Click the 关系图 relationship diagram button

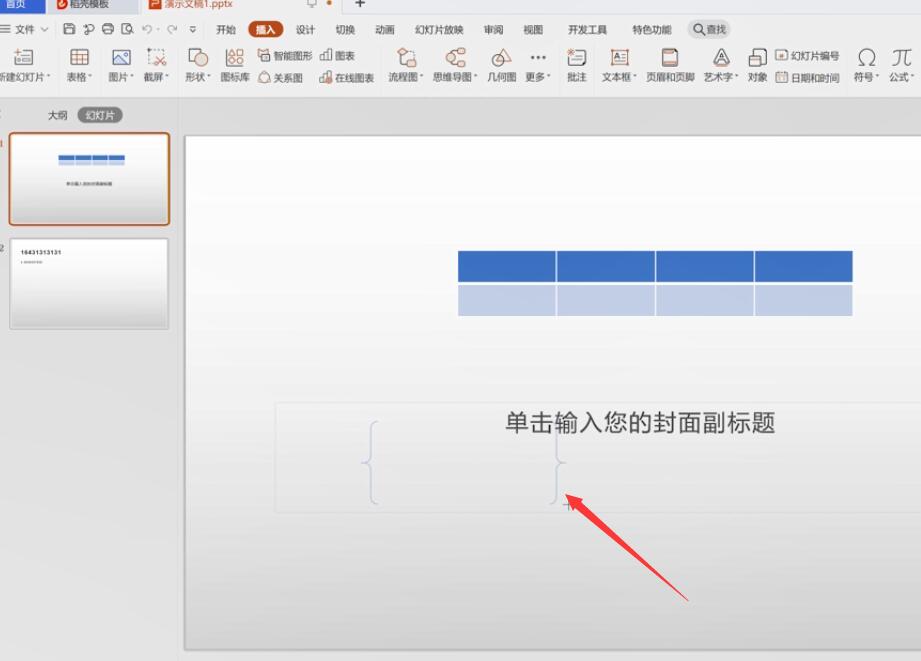[x=280, y=78]
